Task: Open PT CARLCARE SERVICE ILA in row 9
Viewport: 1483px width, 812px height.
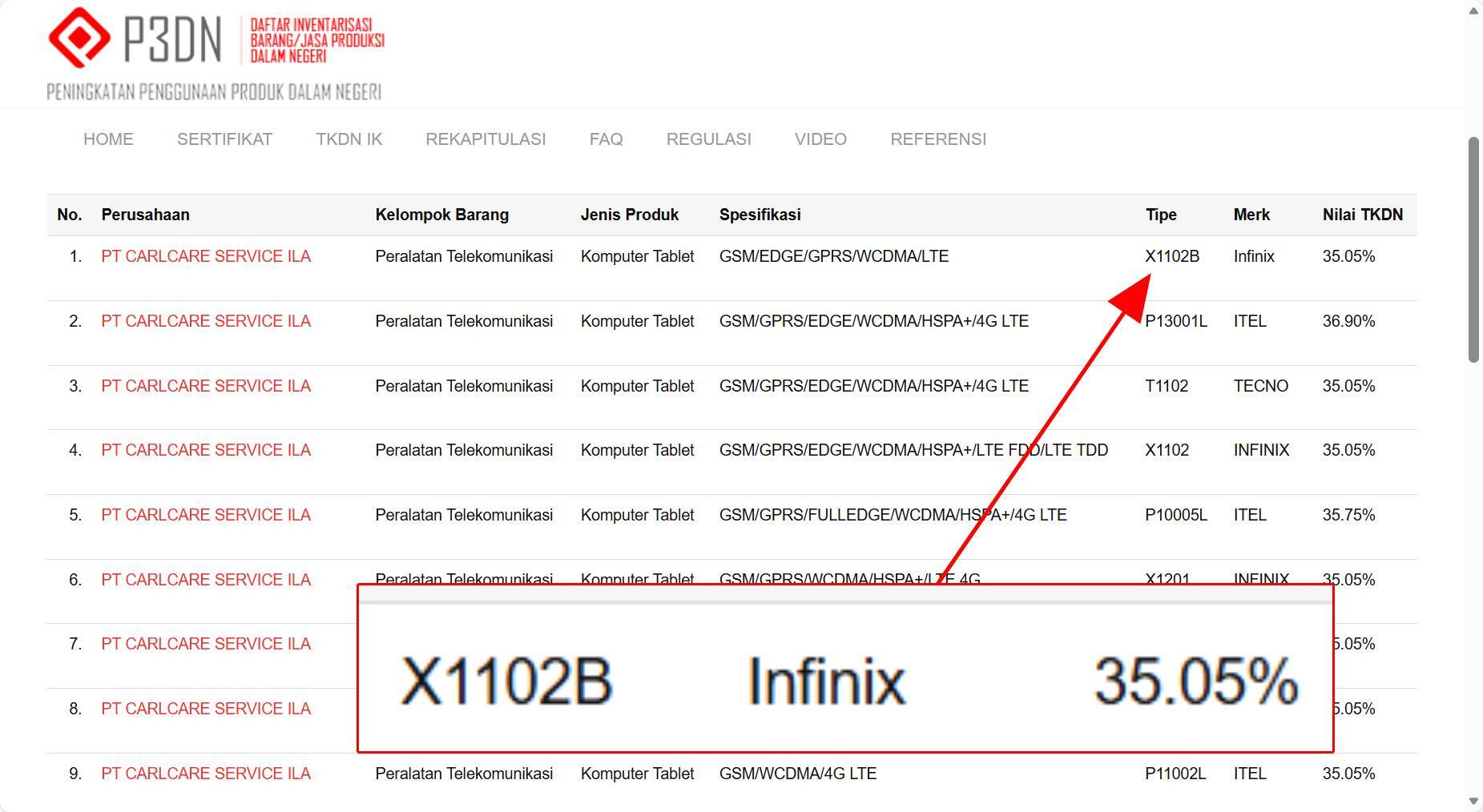Action: (x=205, y=774)
